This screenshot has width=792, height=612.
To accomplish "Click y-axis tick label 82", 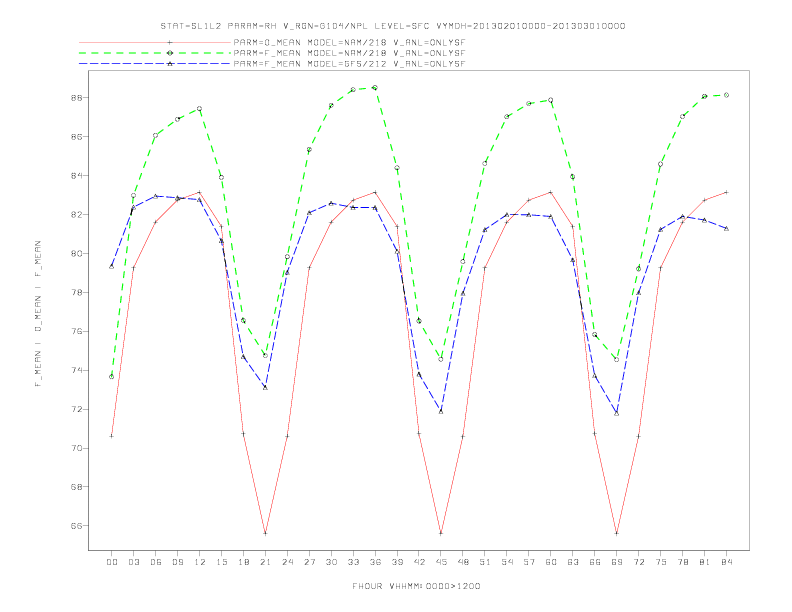I will tap(77, 215).
